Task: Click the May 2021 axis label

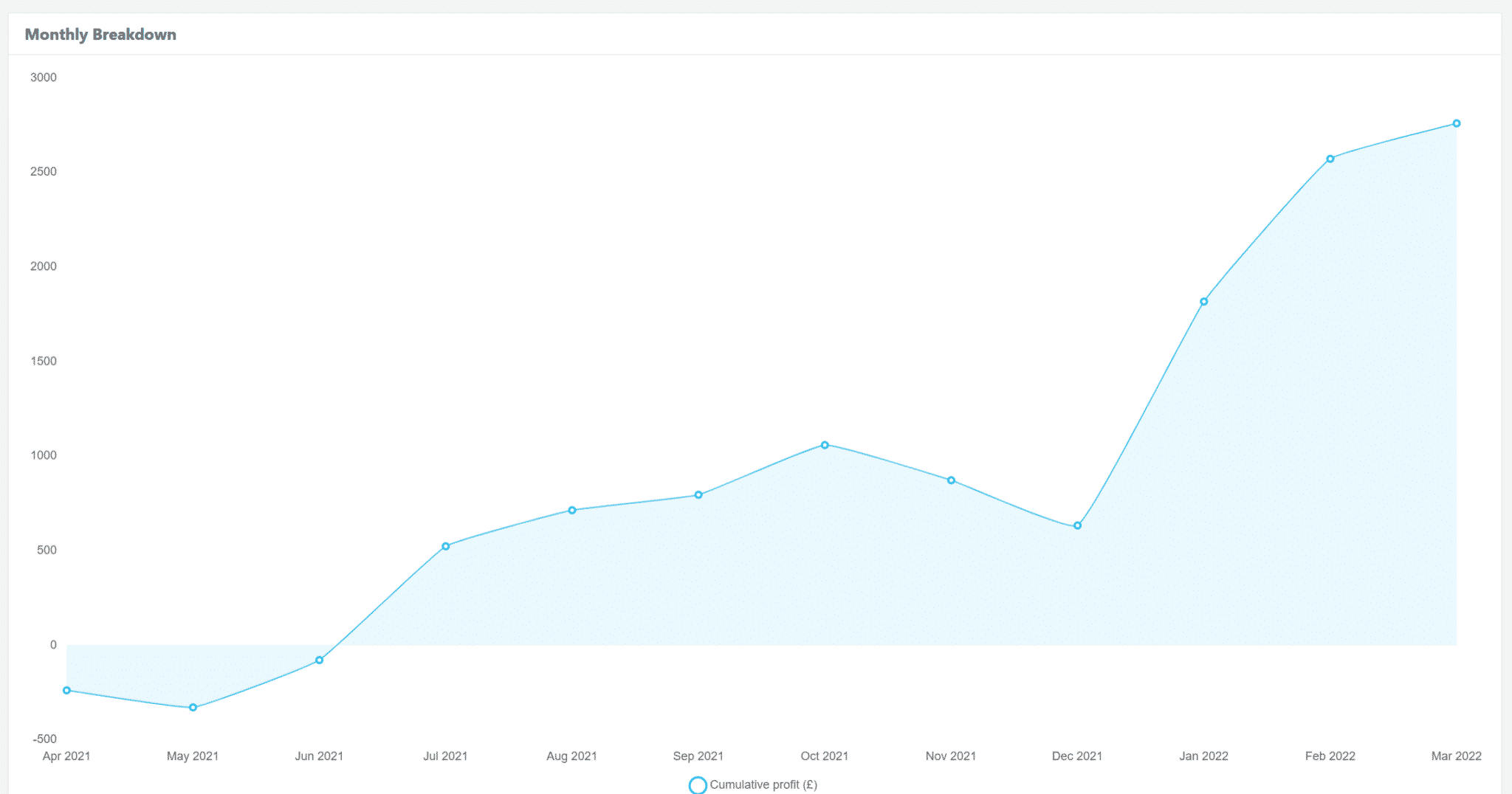Action: (193, 756)
